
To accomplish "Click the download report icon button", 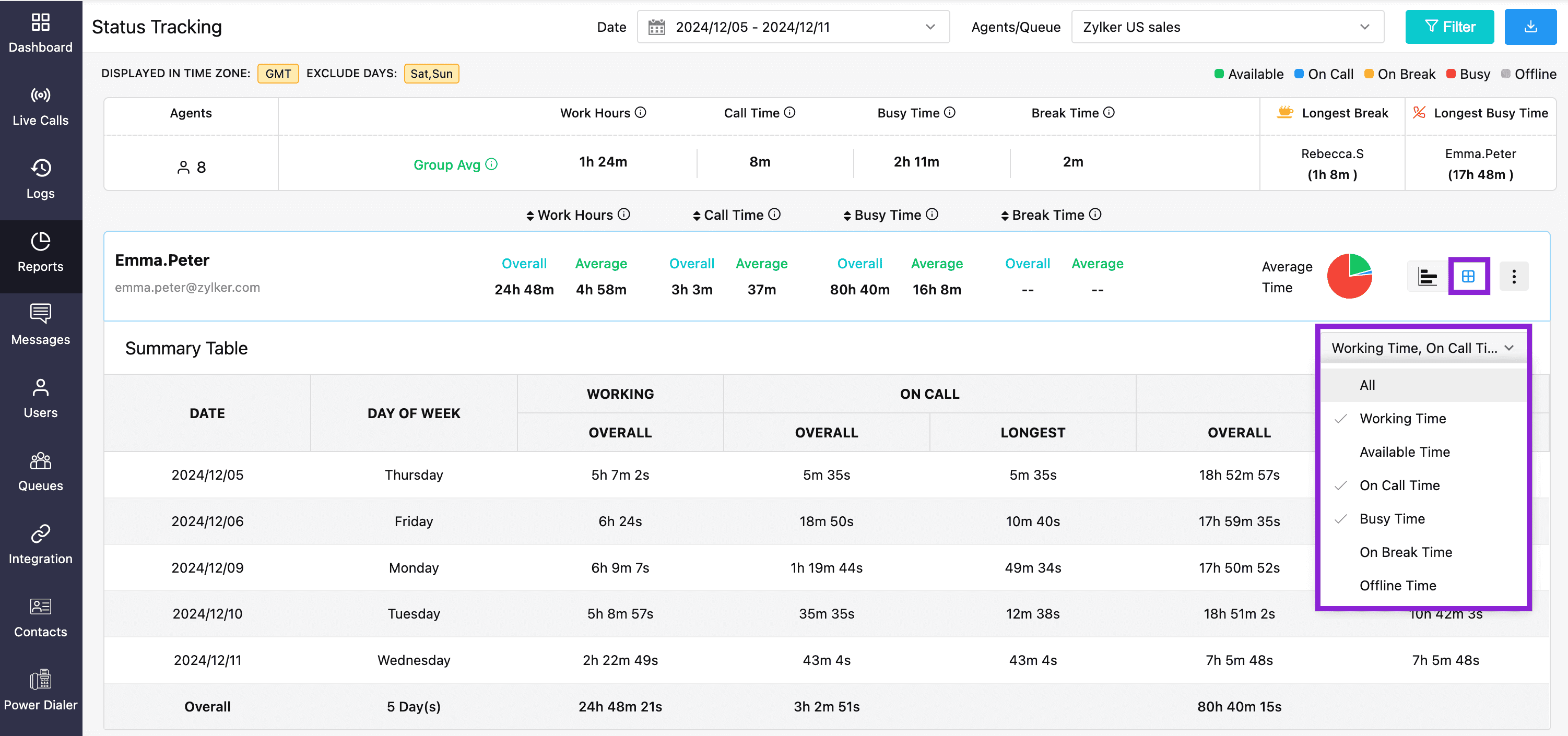I will [1530, 27].
